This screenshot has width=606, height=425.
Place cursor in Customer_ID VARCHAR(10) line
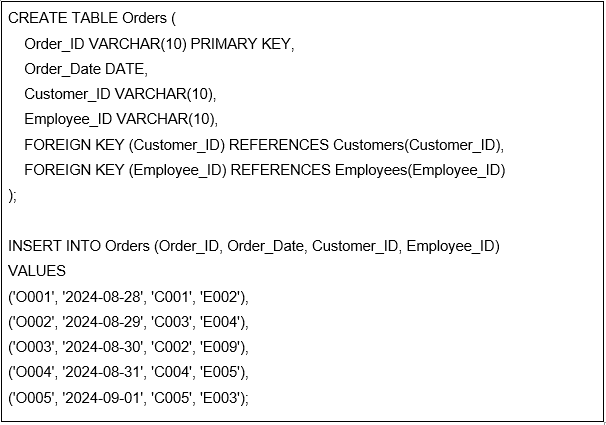point(120,94)
